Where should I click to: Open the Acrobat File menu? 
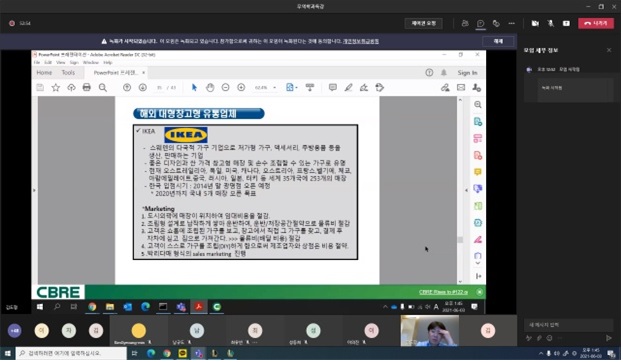click(37, 62)
